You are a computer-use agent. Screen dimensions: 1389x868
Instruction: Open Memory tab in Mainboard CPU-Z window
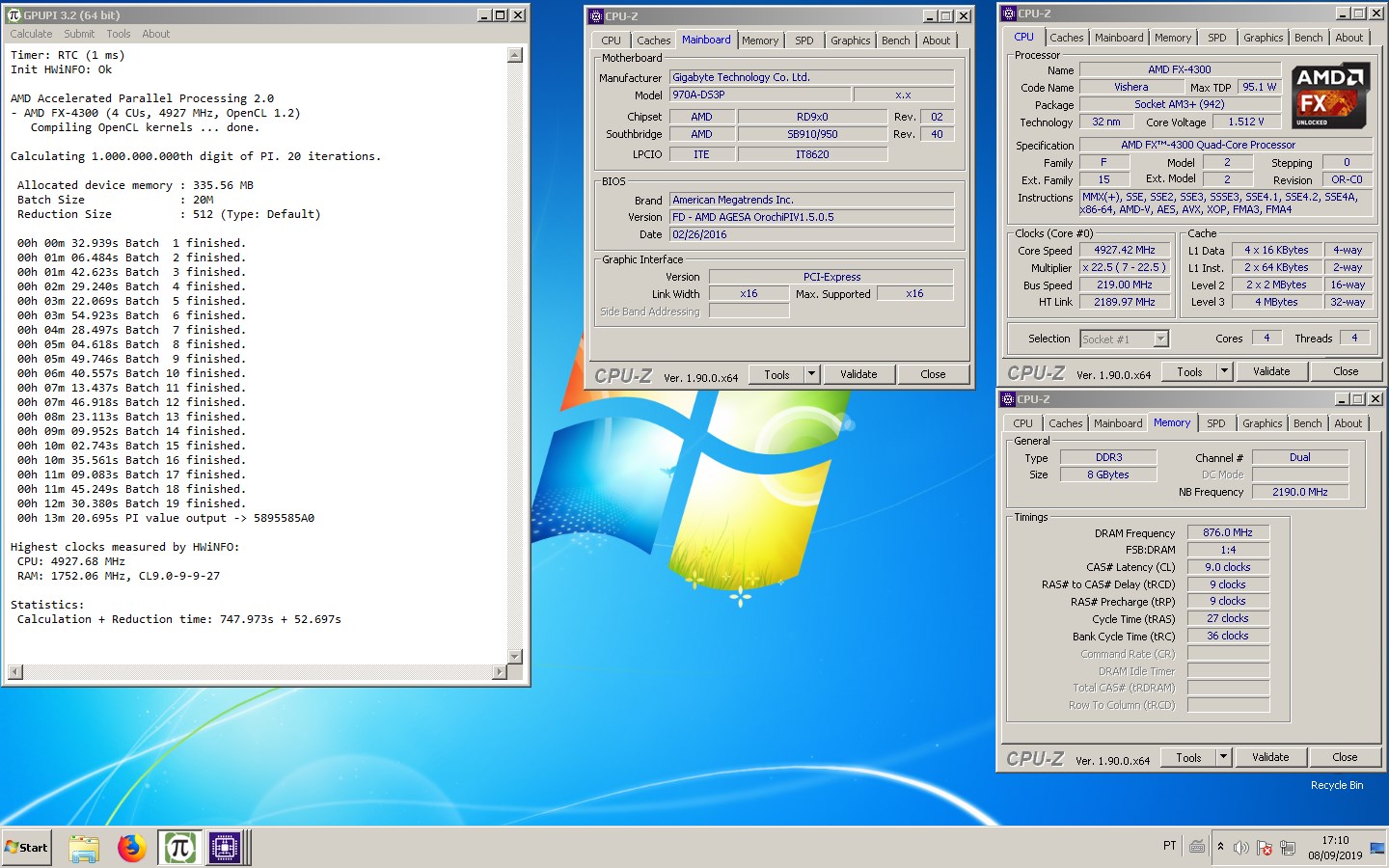[760, 41]
